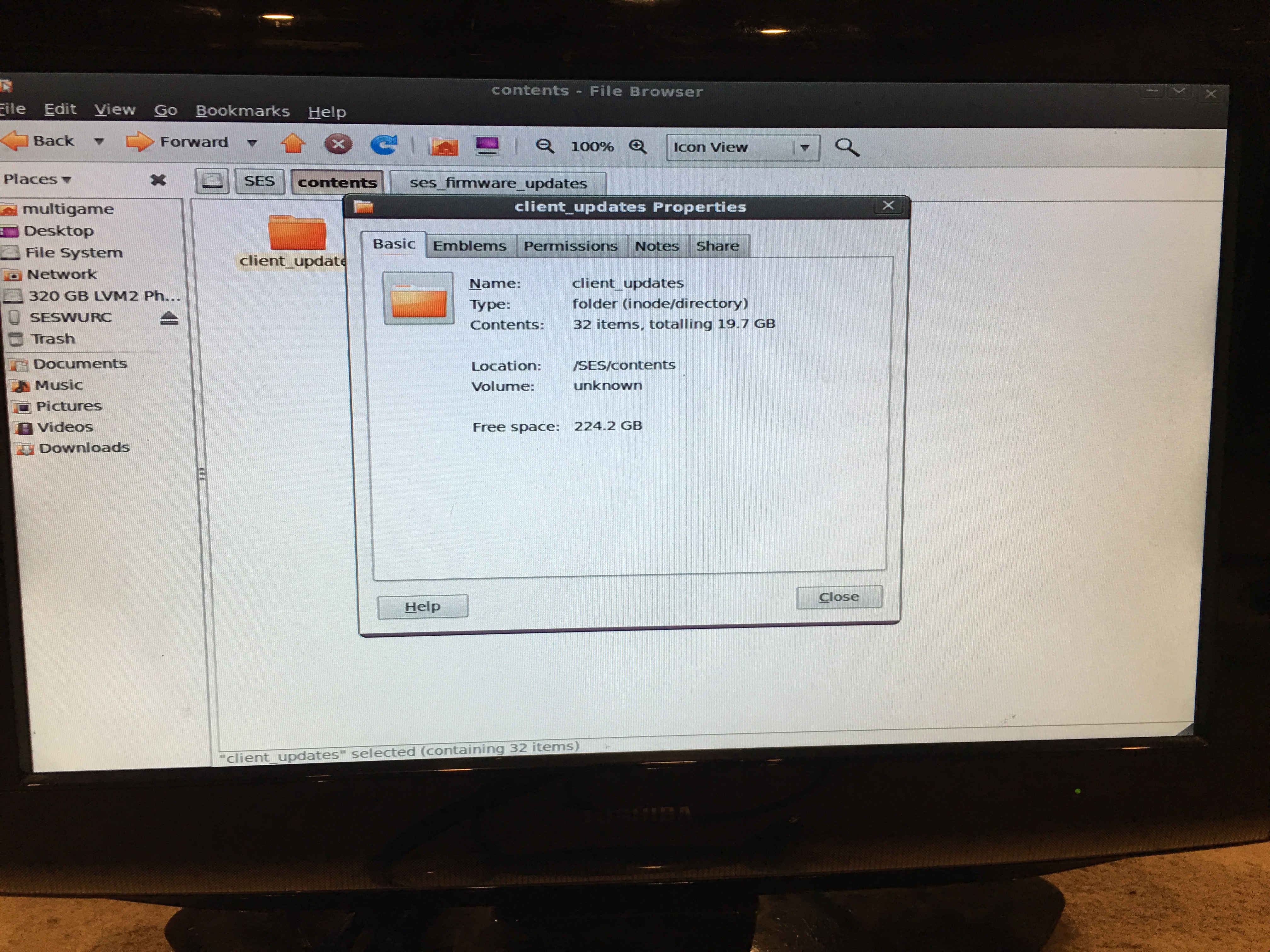The width and height of the screenshot is (1270, 952).
Task: Click the 32 items totalling 19.7 GB text
Action: [x=674, y=324]
